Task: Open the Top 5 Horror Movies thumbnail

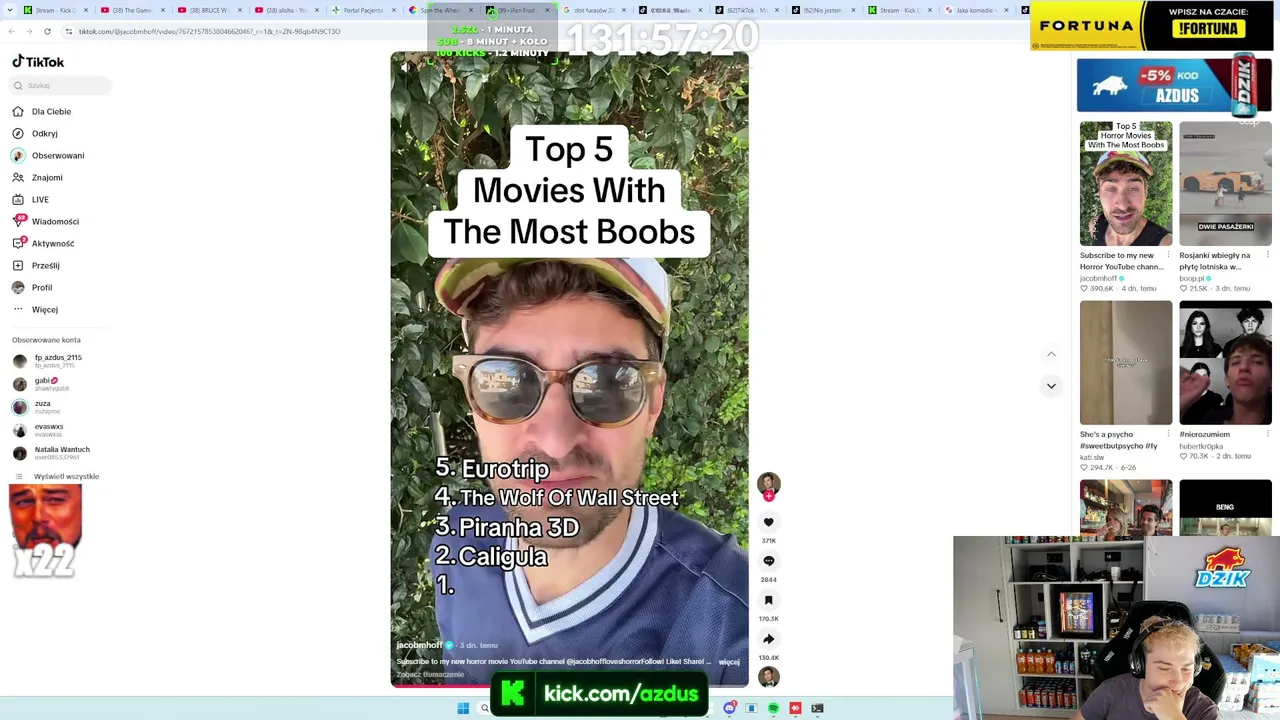Action: 1126,184
